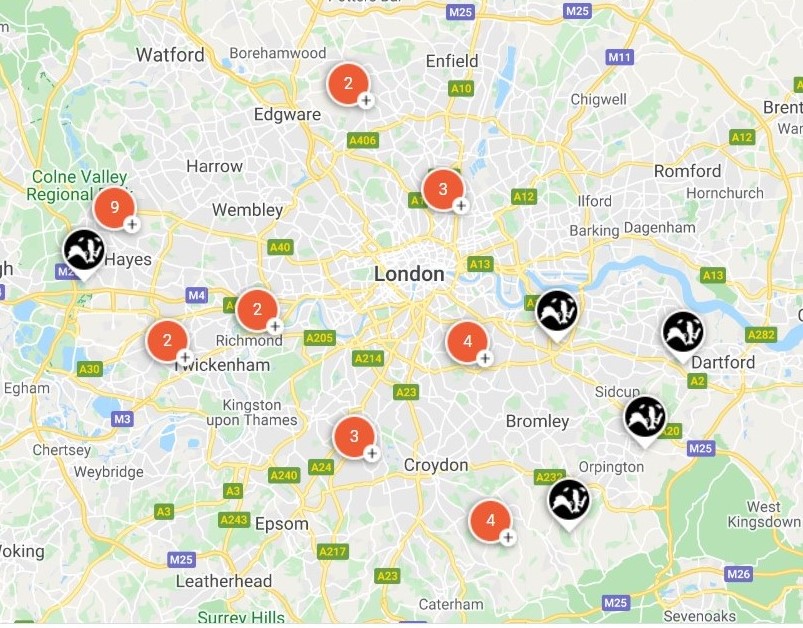Click the London city label
The height and width of the screenshot is (628, 803).
(409, 274)
